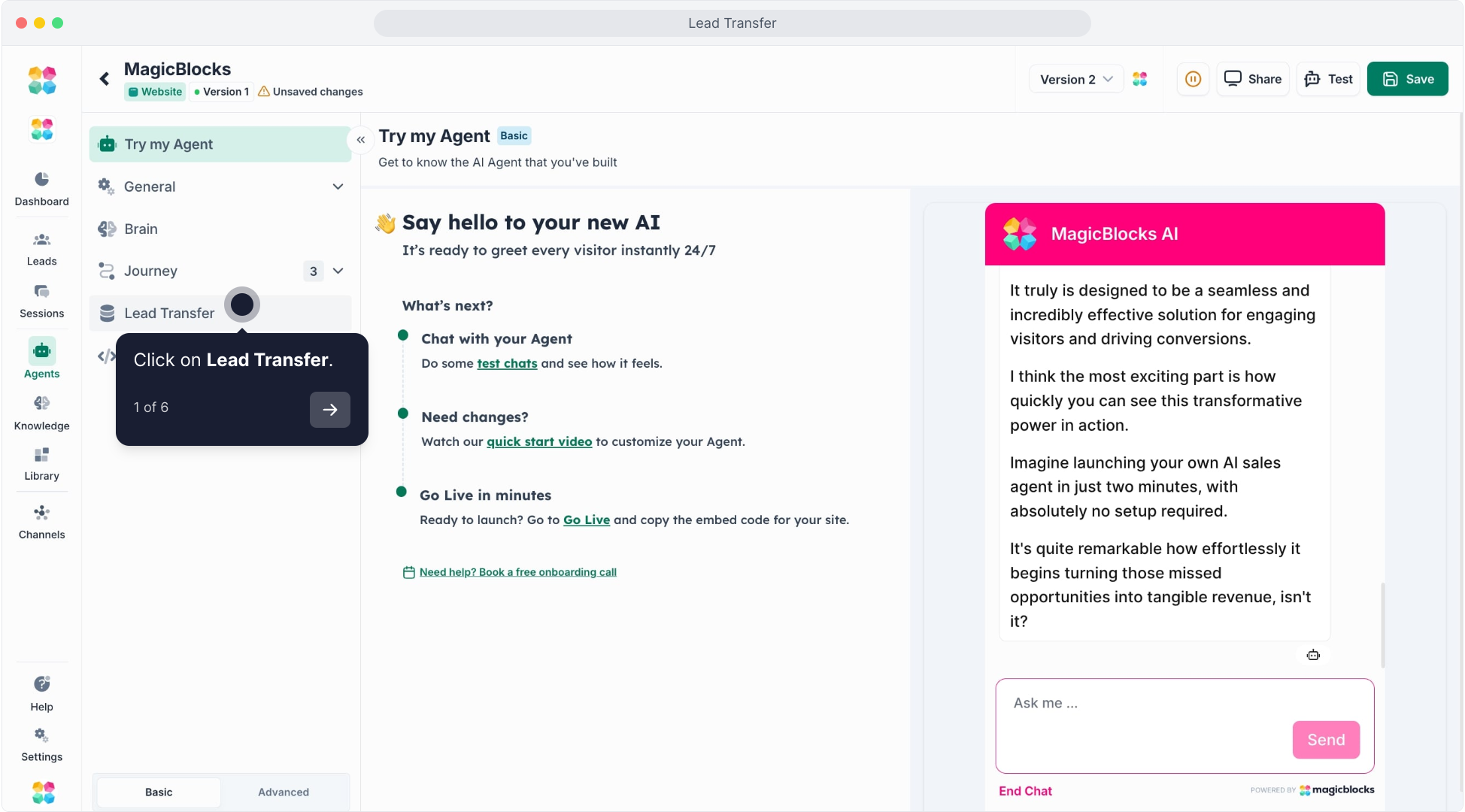
Task: Click the green Save button
Action: point(1407,79)
